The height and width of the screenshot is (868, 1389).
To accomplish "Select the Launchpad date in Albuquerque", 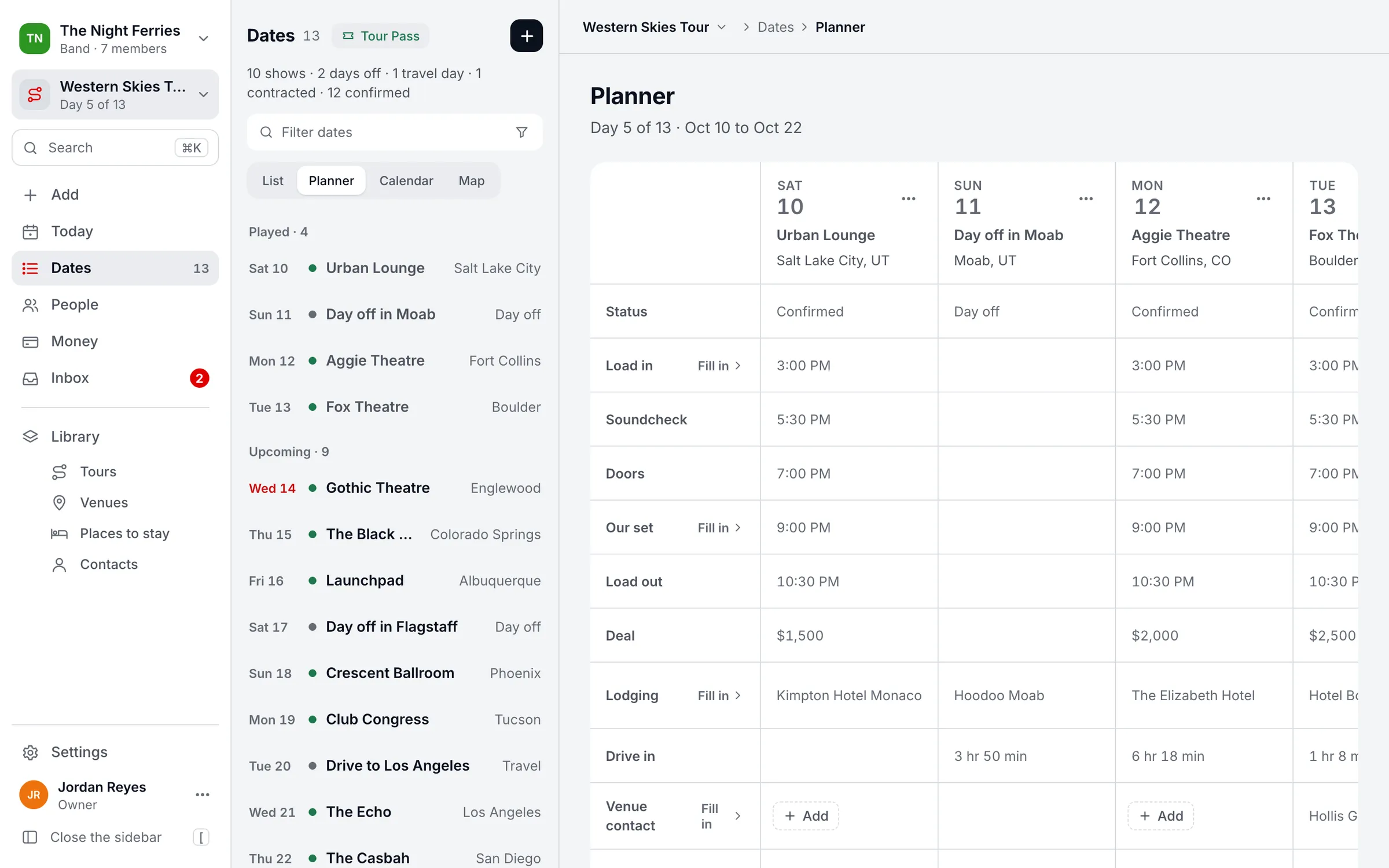I will click(395, 580).
